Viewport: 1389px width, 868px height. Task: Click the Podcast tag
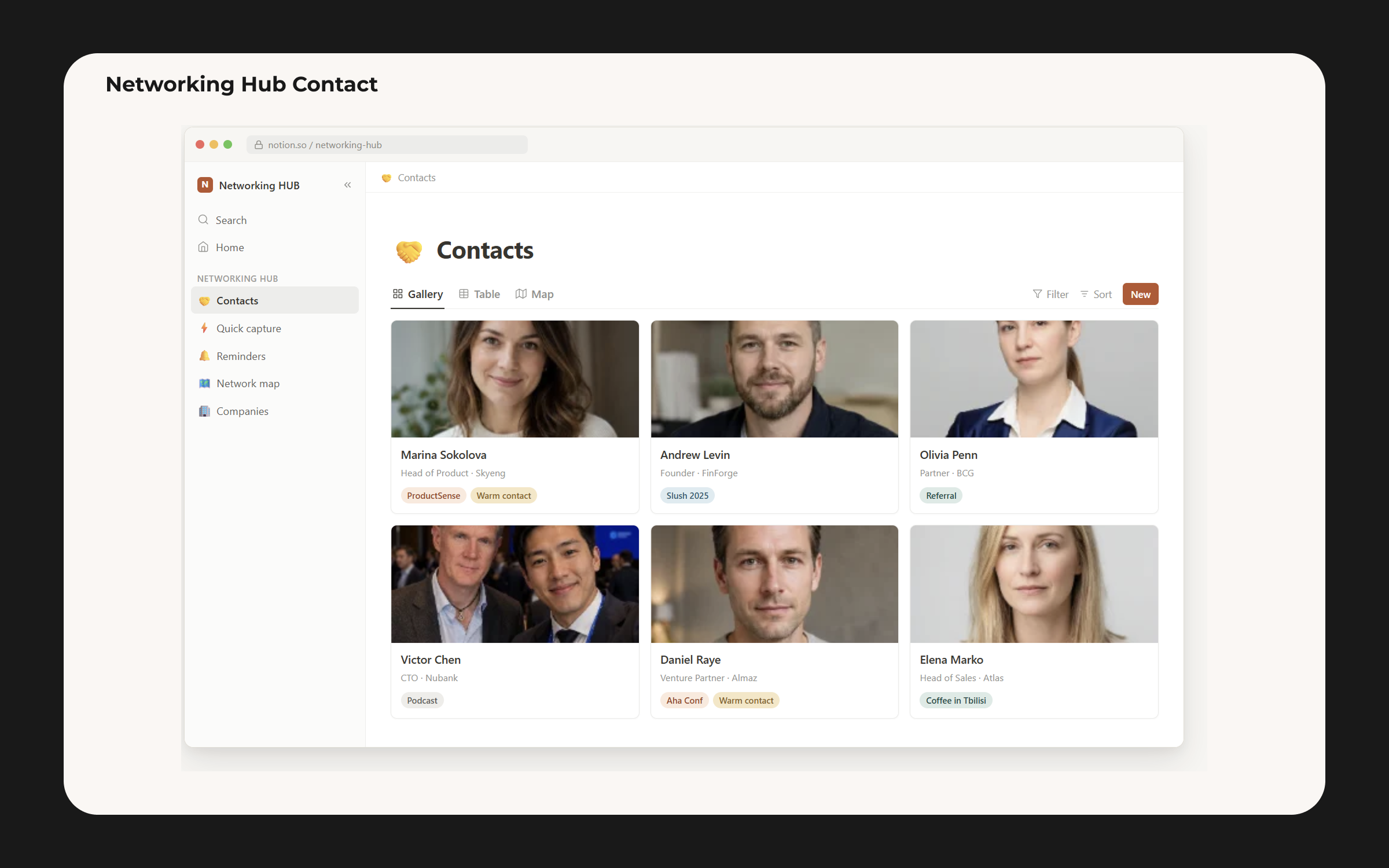422,700
